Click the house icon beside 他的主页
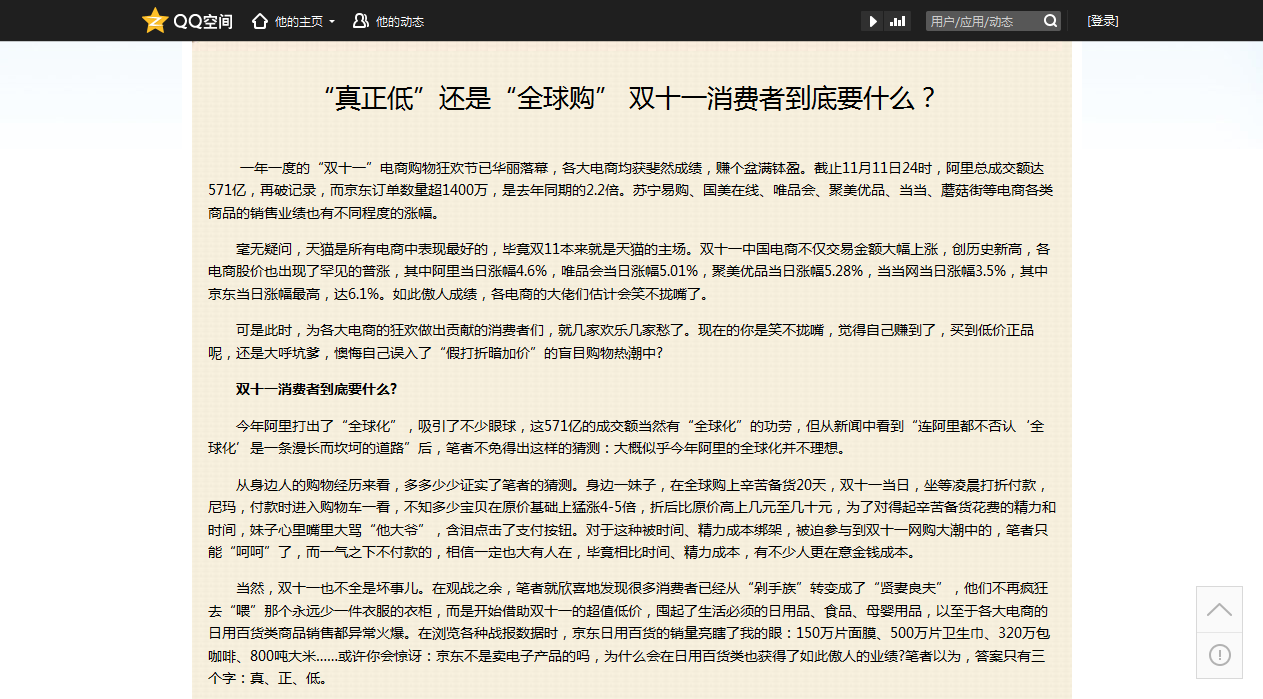The width and height of the screenshot is (1263, 699). pyautogui.click(x=260, y=21)
